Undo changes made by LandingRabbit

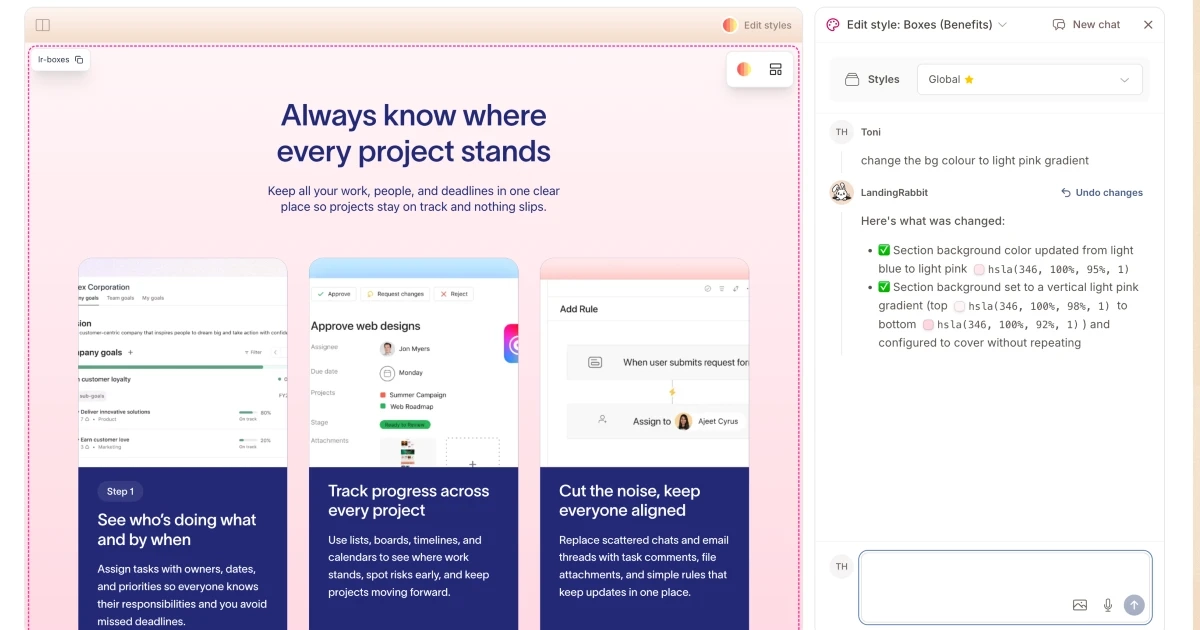tap(1102, 193)
